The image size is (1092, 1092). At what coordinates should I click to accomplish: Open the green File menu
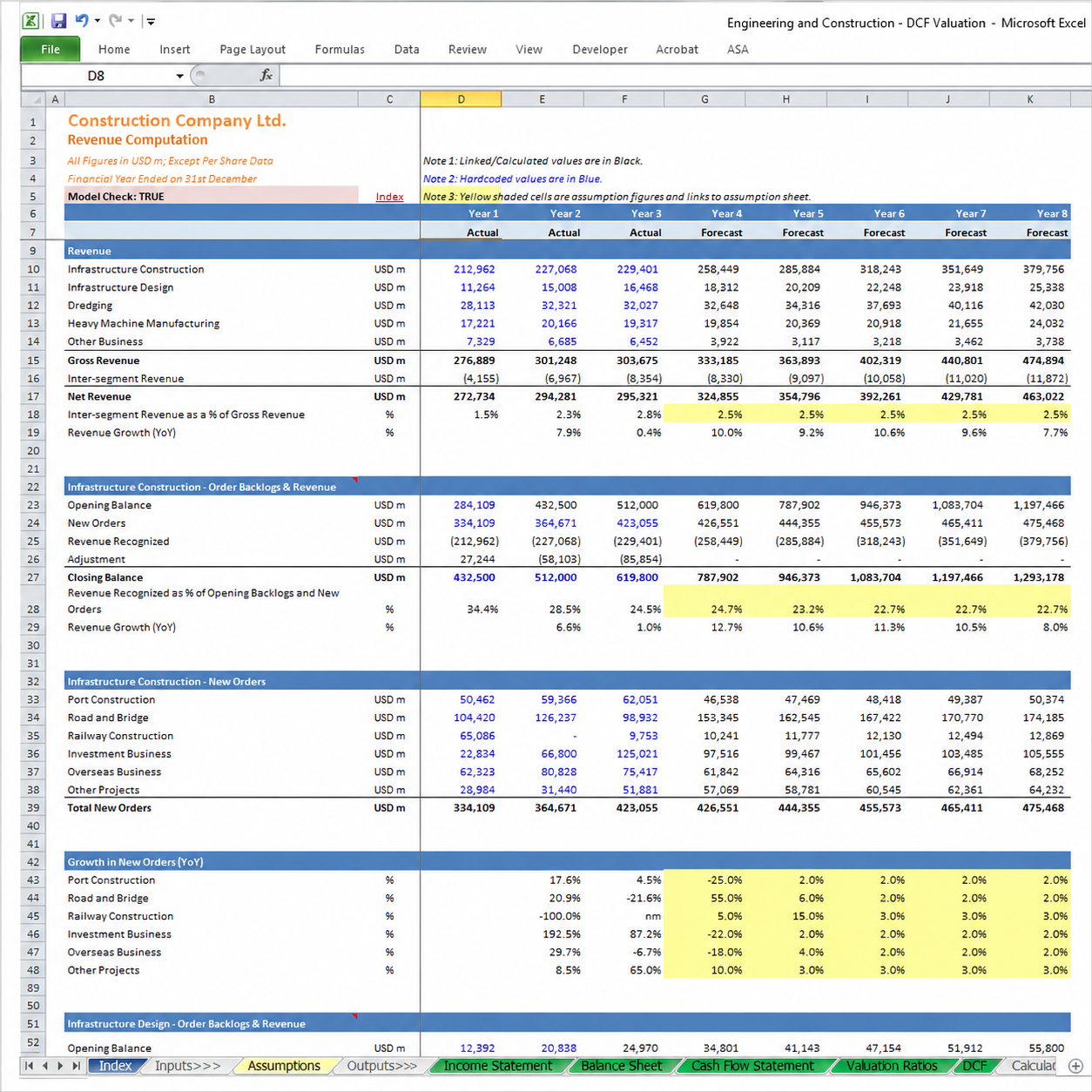tap(51, 50)
